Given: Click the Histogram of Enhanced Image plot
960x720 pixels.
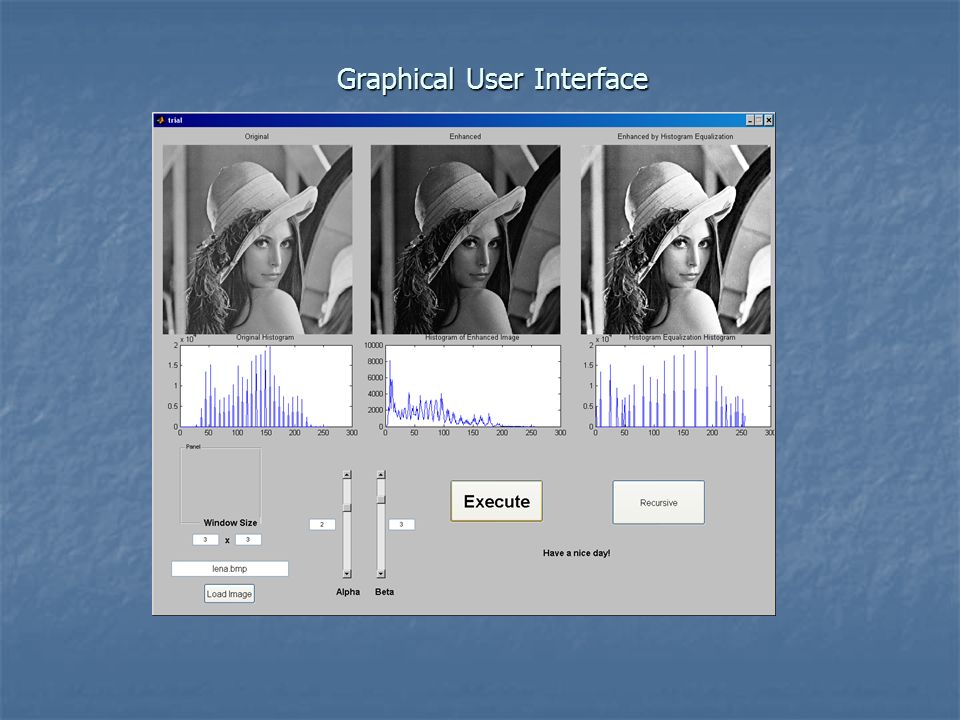Looking at the screenshot, I should [473, 386].
